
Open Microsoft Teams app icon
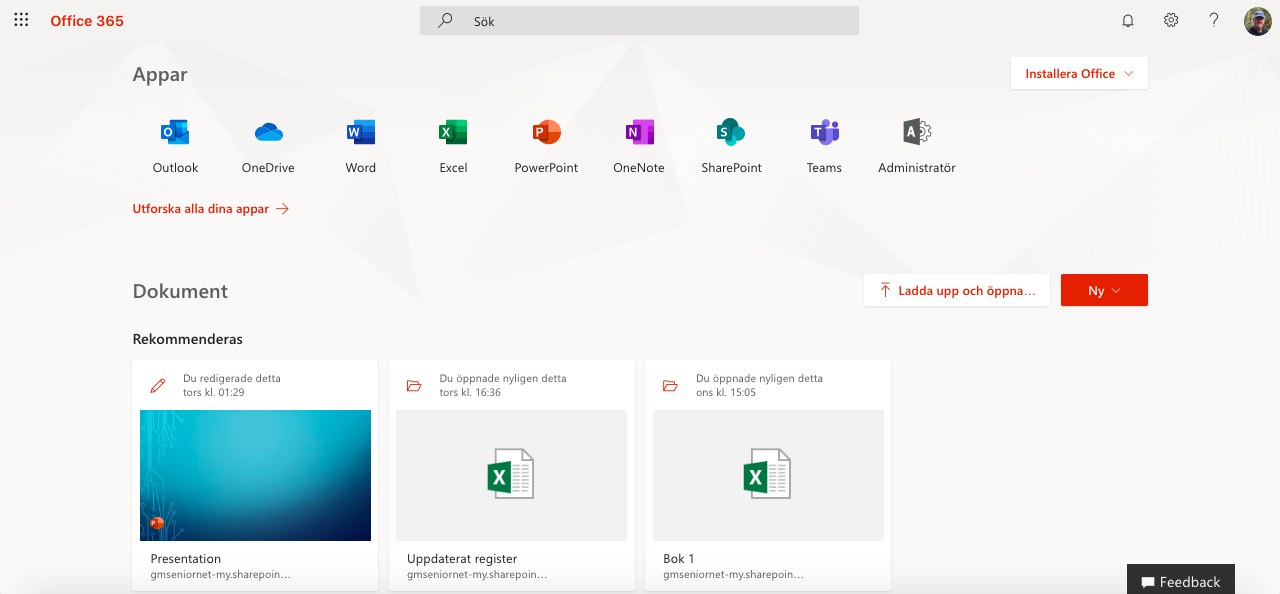click(x=824, y=131)
